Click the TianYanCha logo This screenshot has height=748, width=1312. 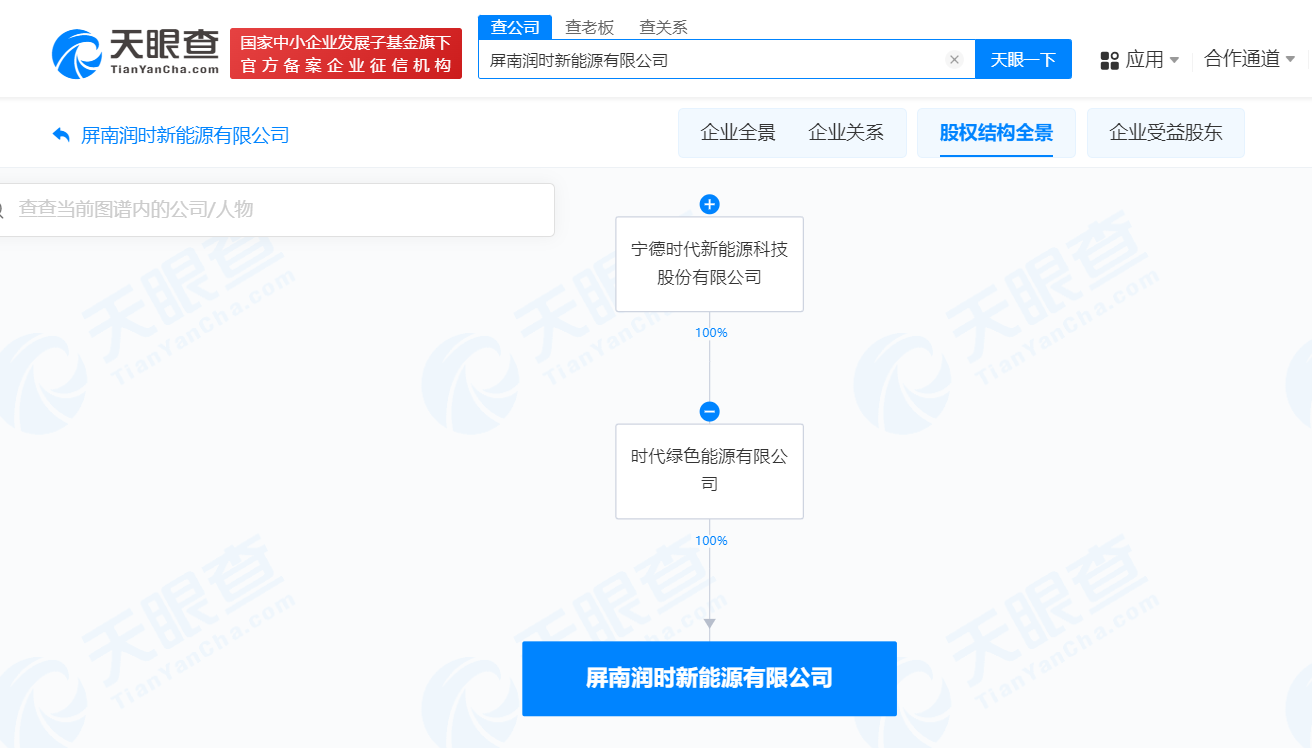(x=135, y=53)
